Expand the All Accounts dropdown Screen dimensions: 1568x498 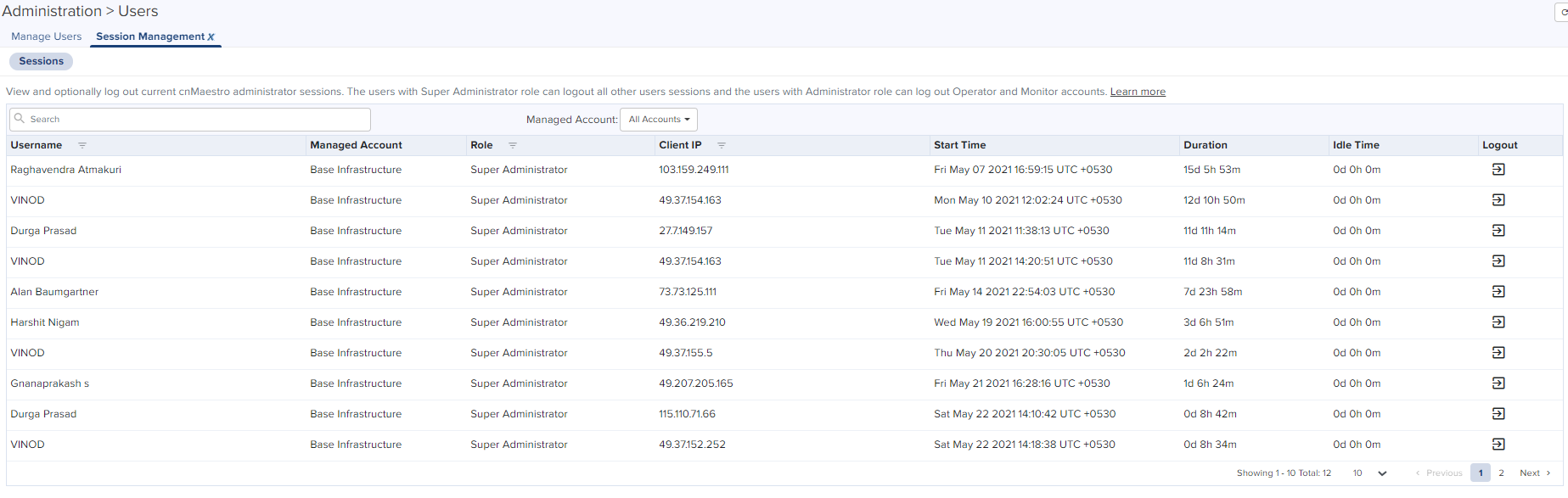(x=659, y=120)
